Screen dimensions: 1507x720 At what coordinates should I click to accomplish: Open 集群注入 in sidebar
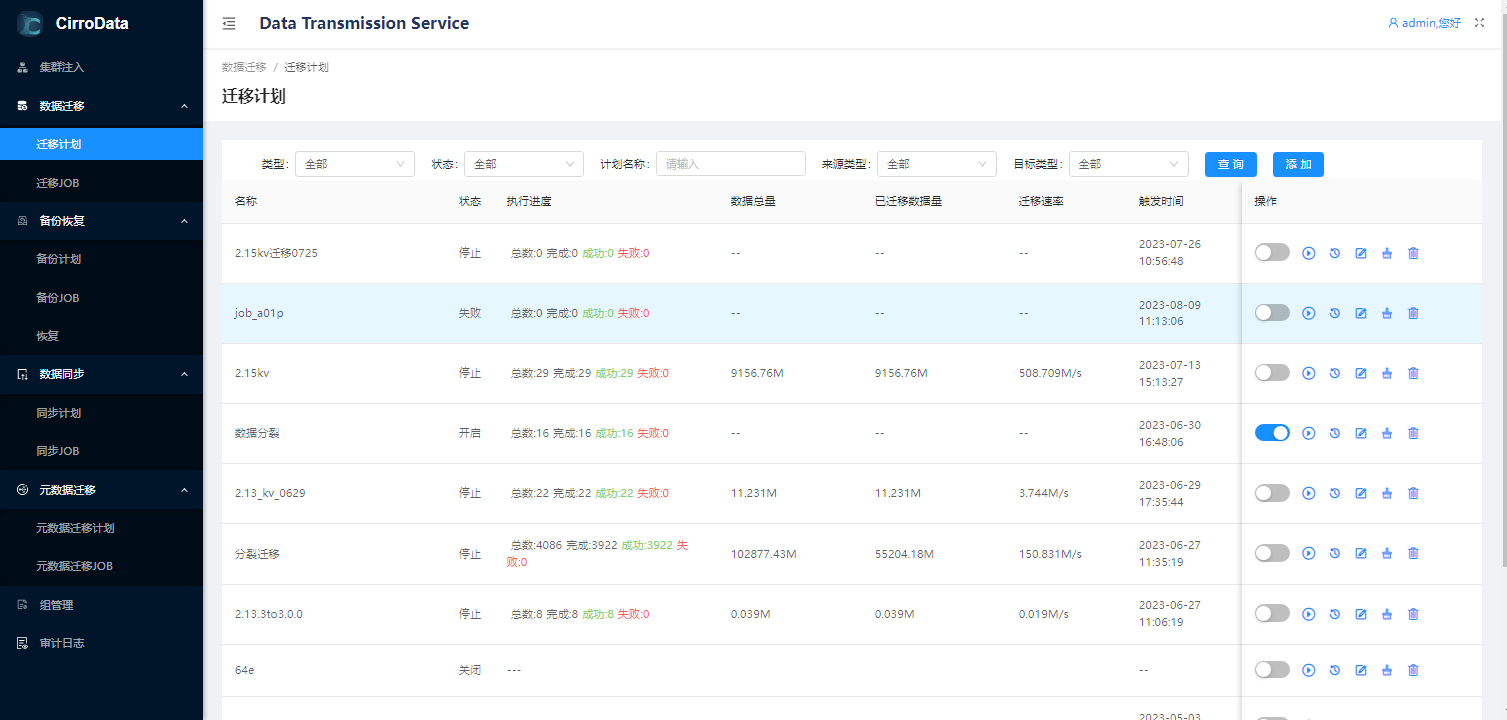point(101,67)
